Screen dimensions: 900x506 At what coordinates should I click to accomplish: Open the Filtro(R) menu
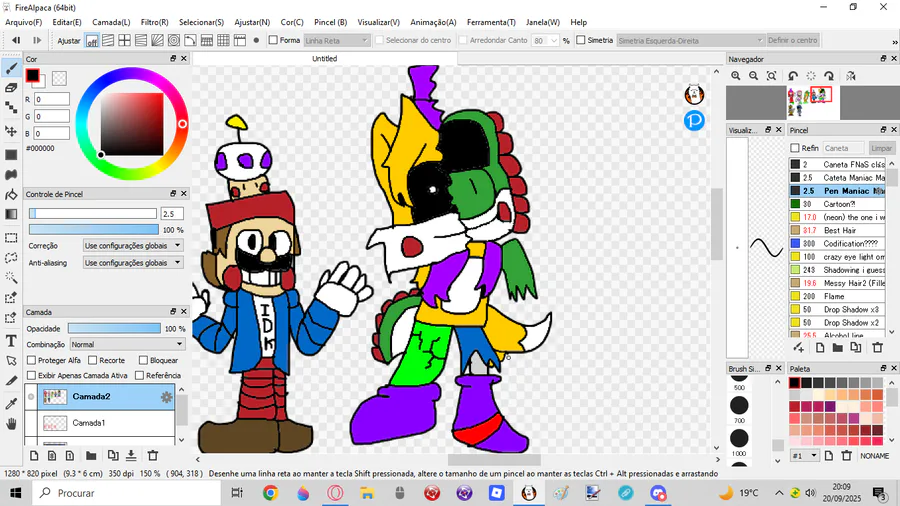(x=154, y=22)
